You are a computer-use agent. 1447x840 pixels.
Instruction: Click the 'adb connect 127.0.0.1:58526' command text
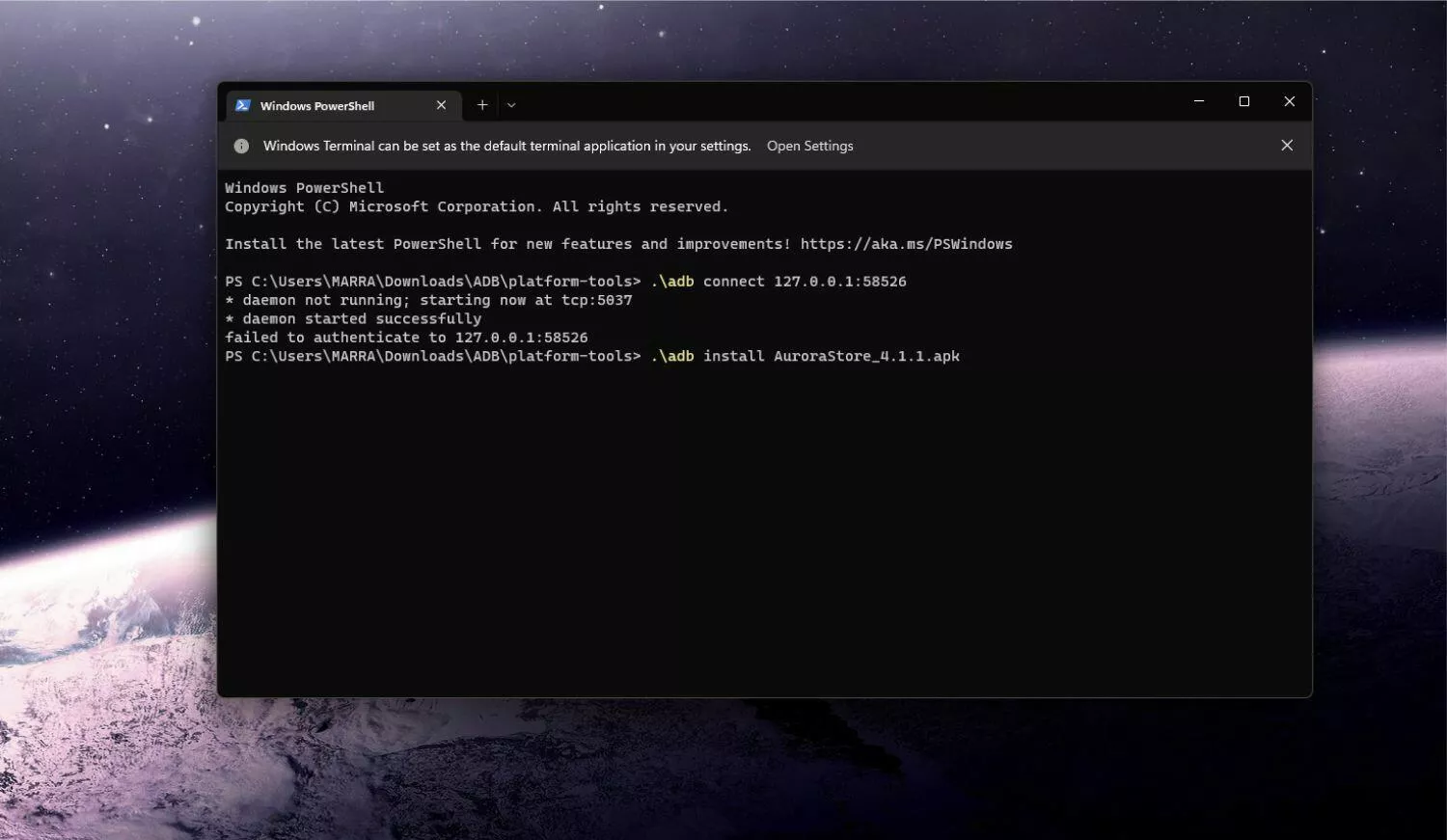[778, 282]
